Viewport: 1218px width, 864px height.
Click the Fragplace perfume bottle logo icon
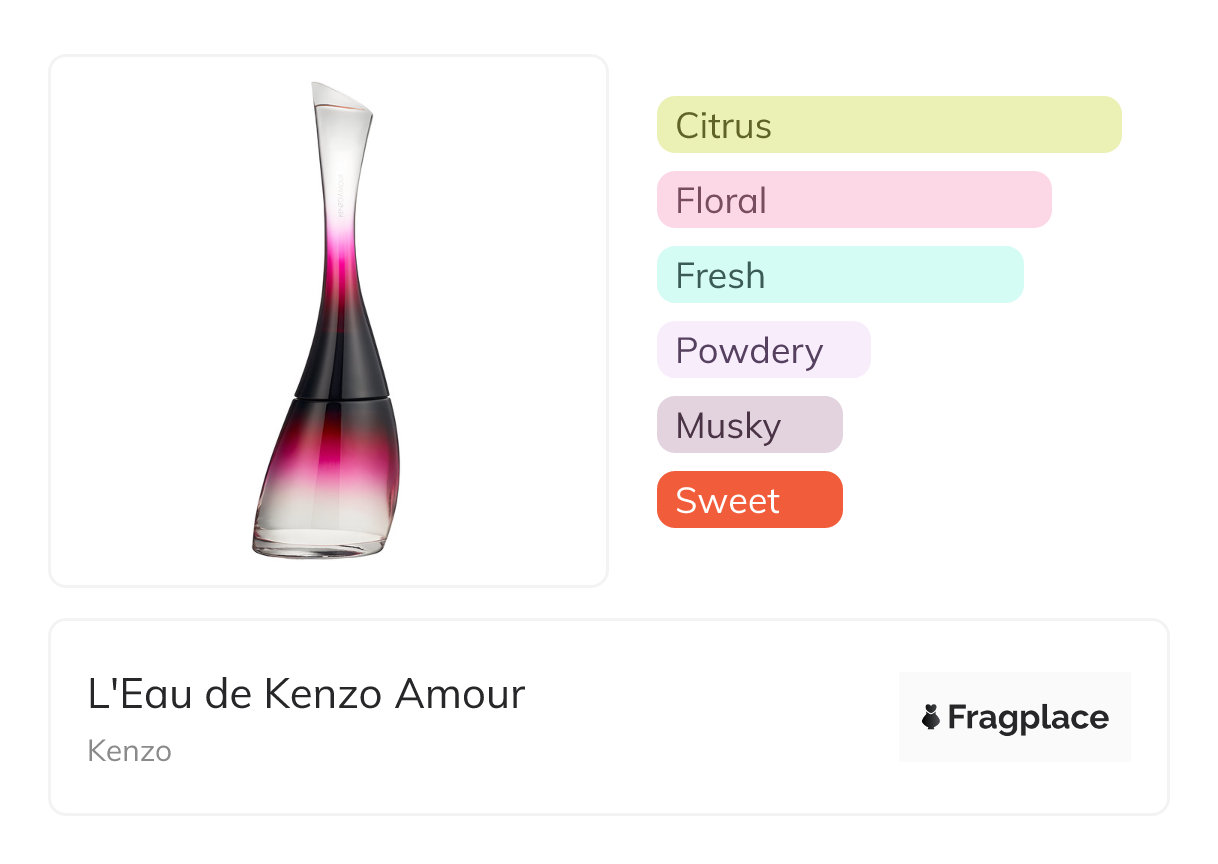tap(931, 717)
